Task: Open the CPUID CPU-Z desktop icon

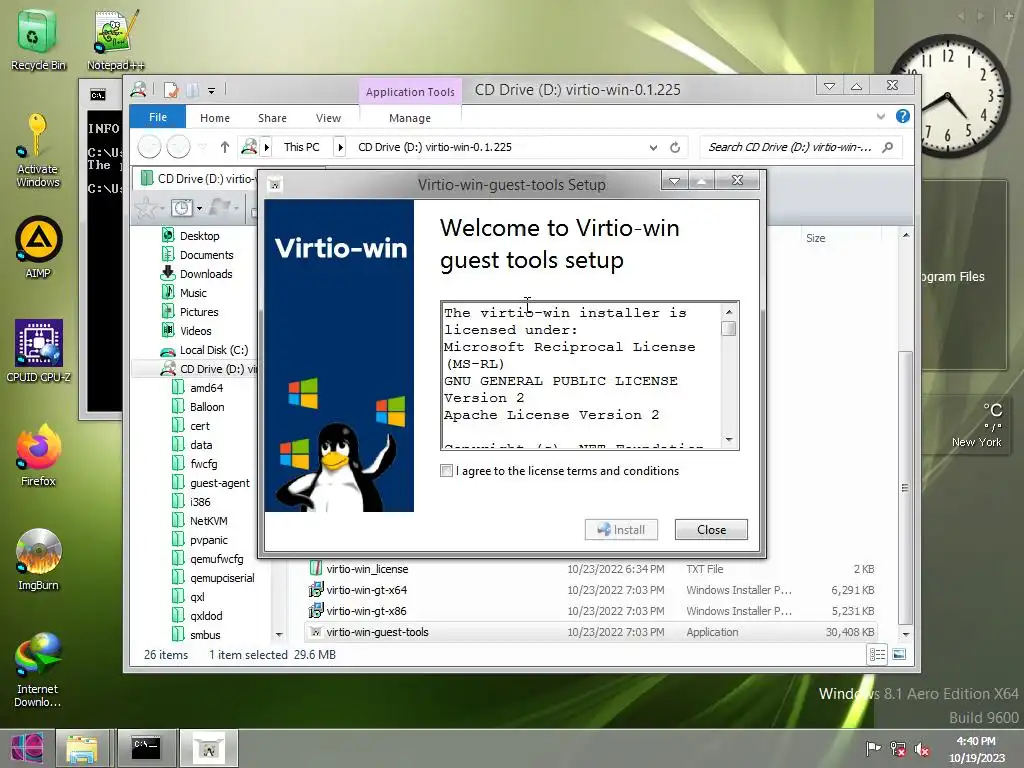Action: click(x=38, y=351)
